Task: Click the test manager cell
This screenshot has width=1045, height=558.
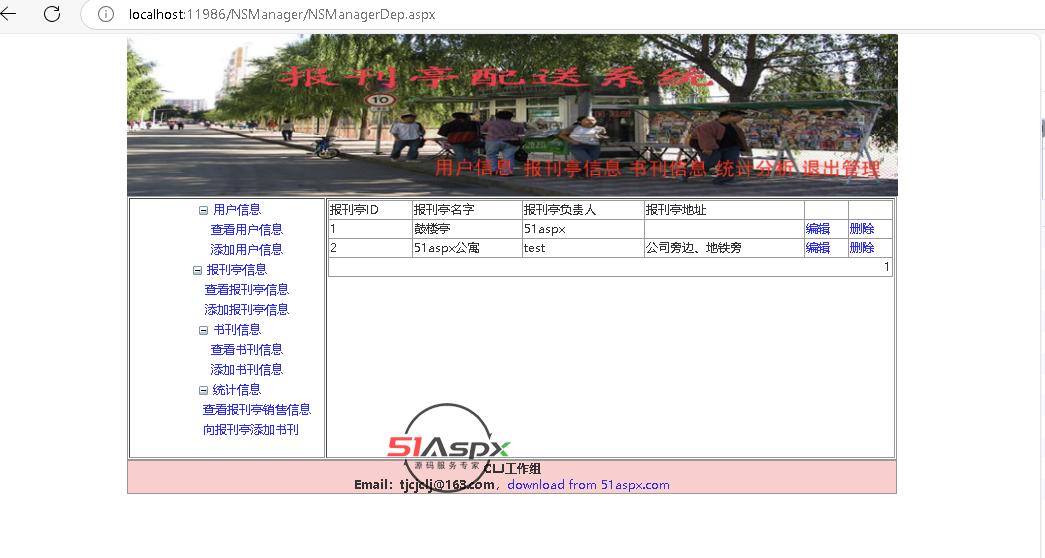Action: [583, 248]
